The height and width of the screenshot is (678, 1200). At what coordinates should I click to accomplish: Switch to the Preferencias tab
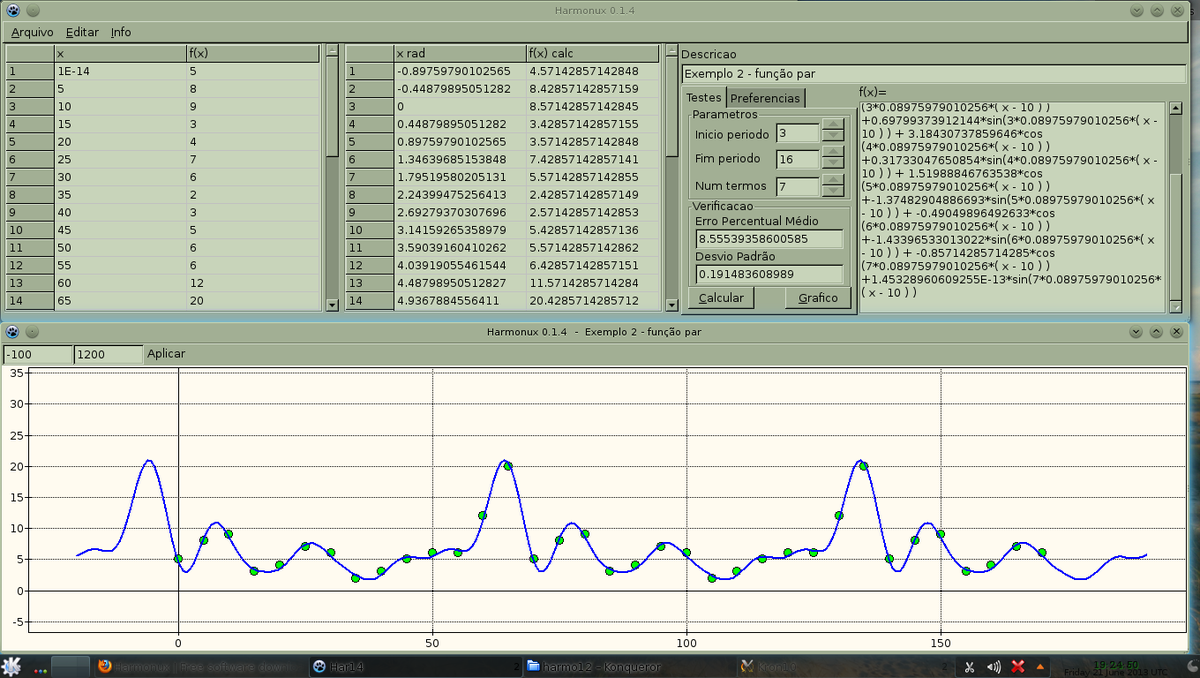[765, 98]
